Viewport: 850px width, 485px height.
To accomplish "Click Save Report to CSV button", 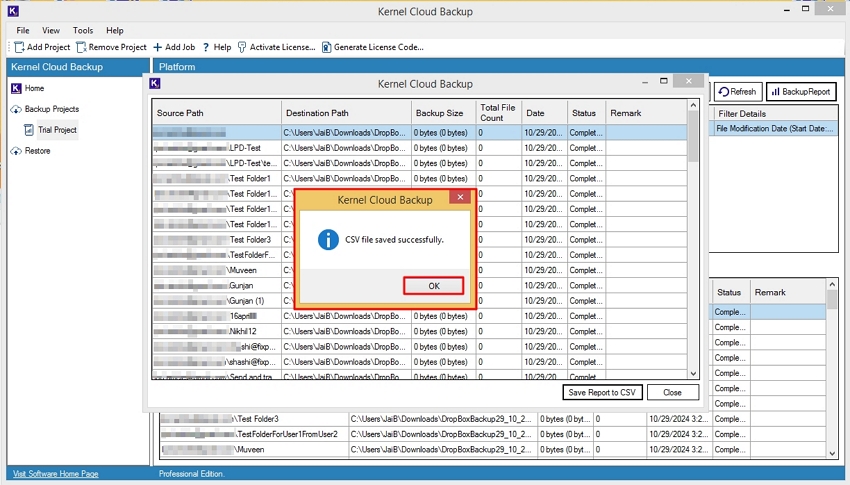I will (x=602, y=392).
